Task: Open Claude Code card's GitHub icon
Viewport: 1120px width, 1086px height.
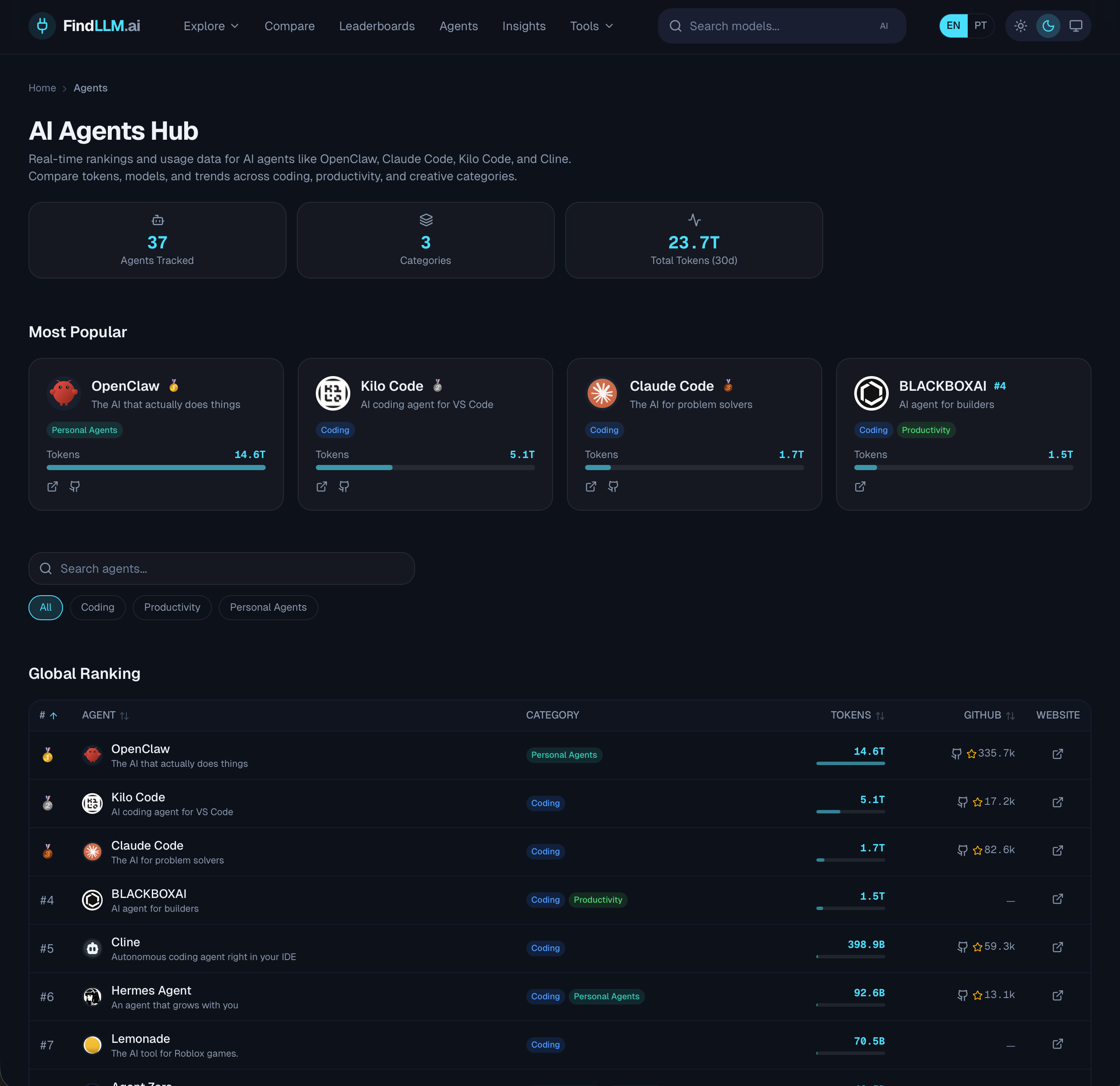Action: [x=613, y=486]
